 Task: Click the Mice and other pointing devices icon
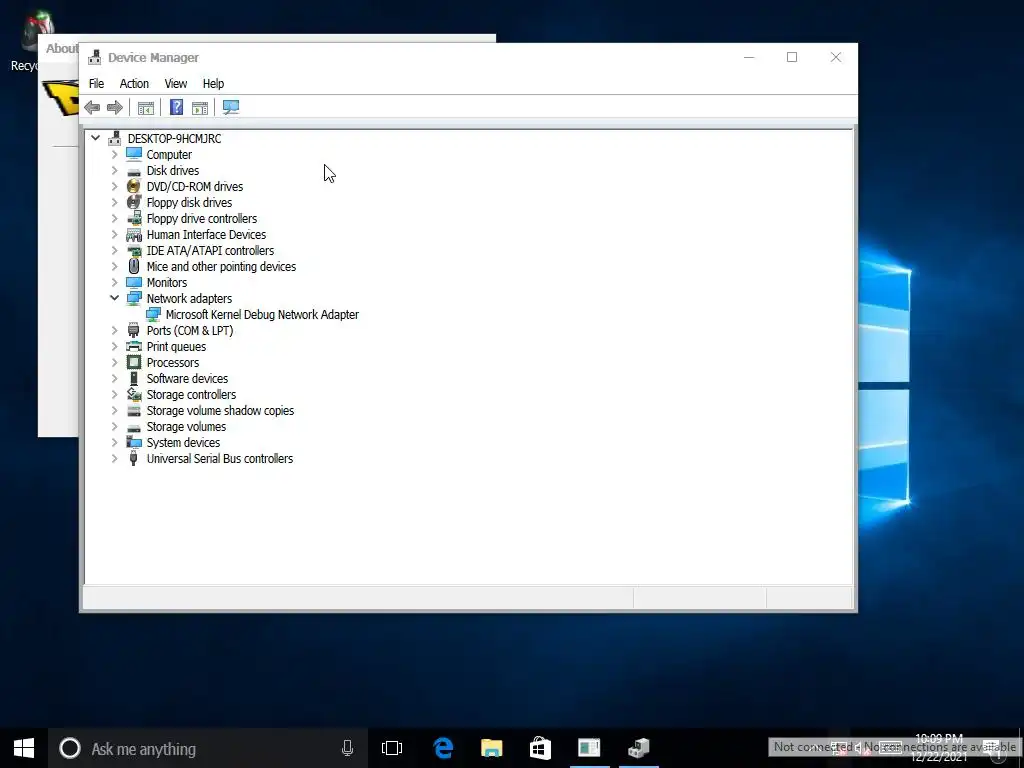[x=134, y=266]
